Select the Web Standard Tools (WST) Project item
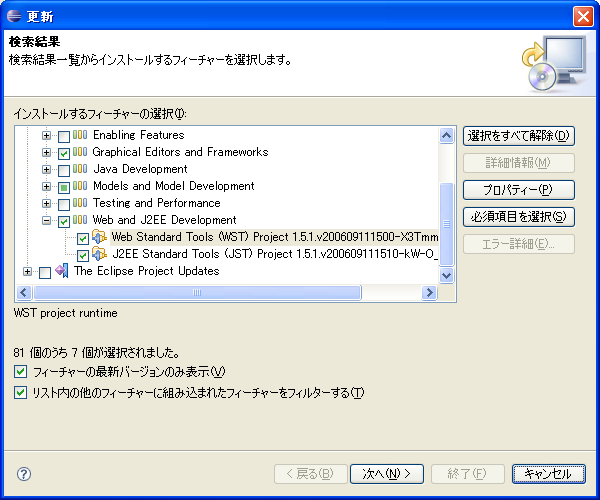The image size is (600, 500). coord(270,238)
